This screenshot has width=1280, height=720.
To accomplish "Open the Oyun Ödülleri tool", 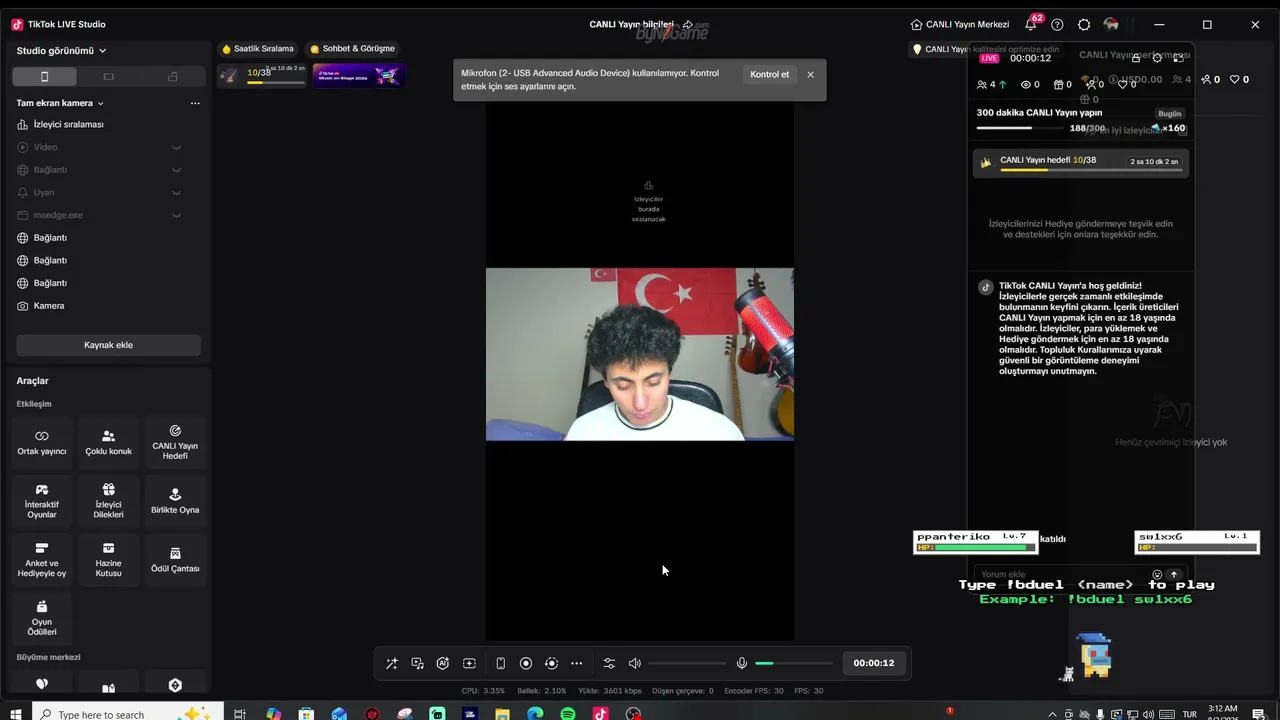I will (42, 618).
